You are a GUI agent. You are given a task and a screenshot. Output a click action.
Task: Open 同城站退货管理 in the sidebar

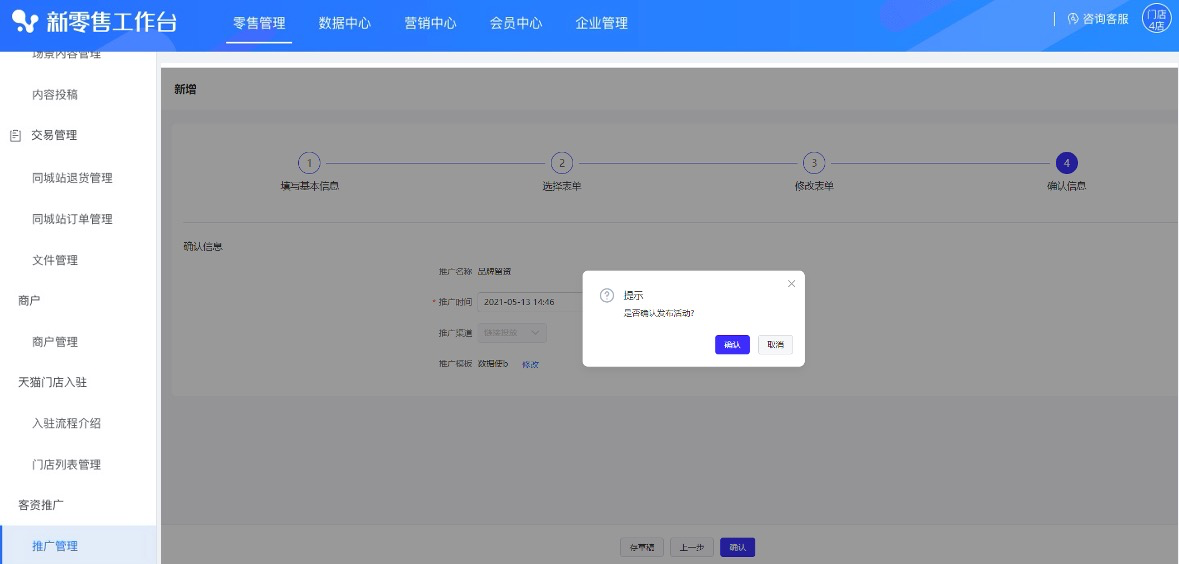click(72, 178)
